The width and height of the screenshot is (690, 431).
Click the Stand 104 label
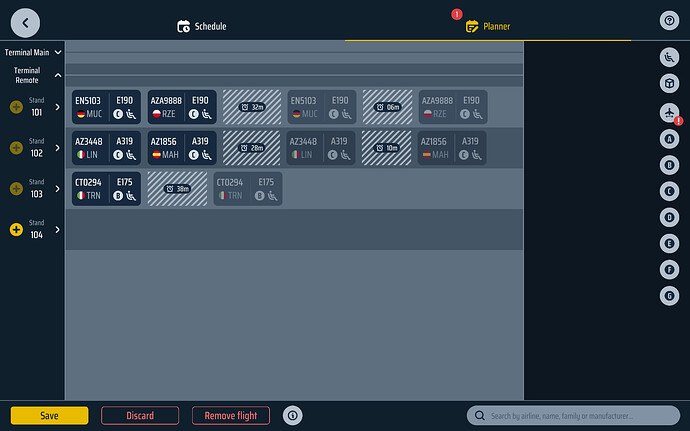37,229
